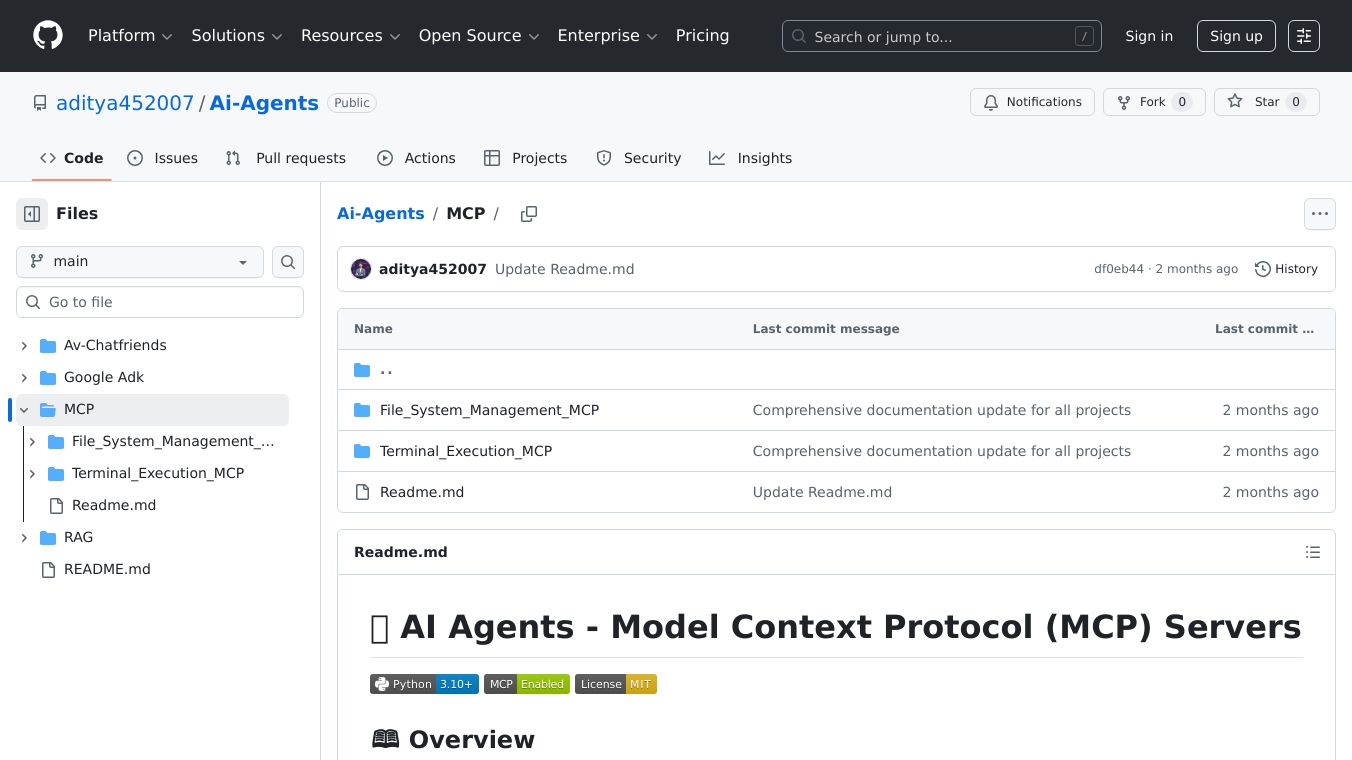The height and width of the screenshot is (760, 1352).
Task: Open the Terminal_Execution_MCP folder link
Action: (x=466, y=451)
